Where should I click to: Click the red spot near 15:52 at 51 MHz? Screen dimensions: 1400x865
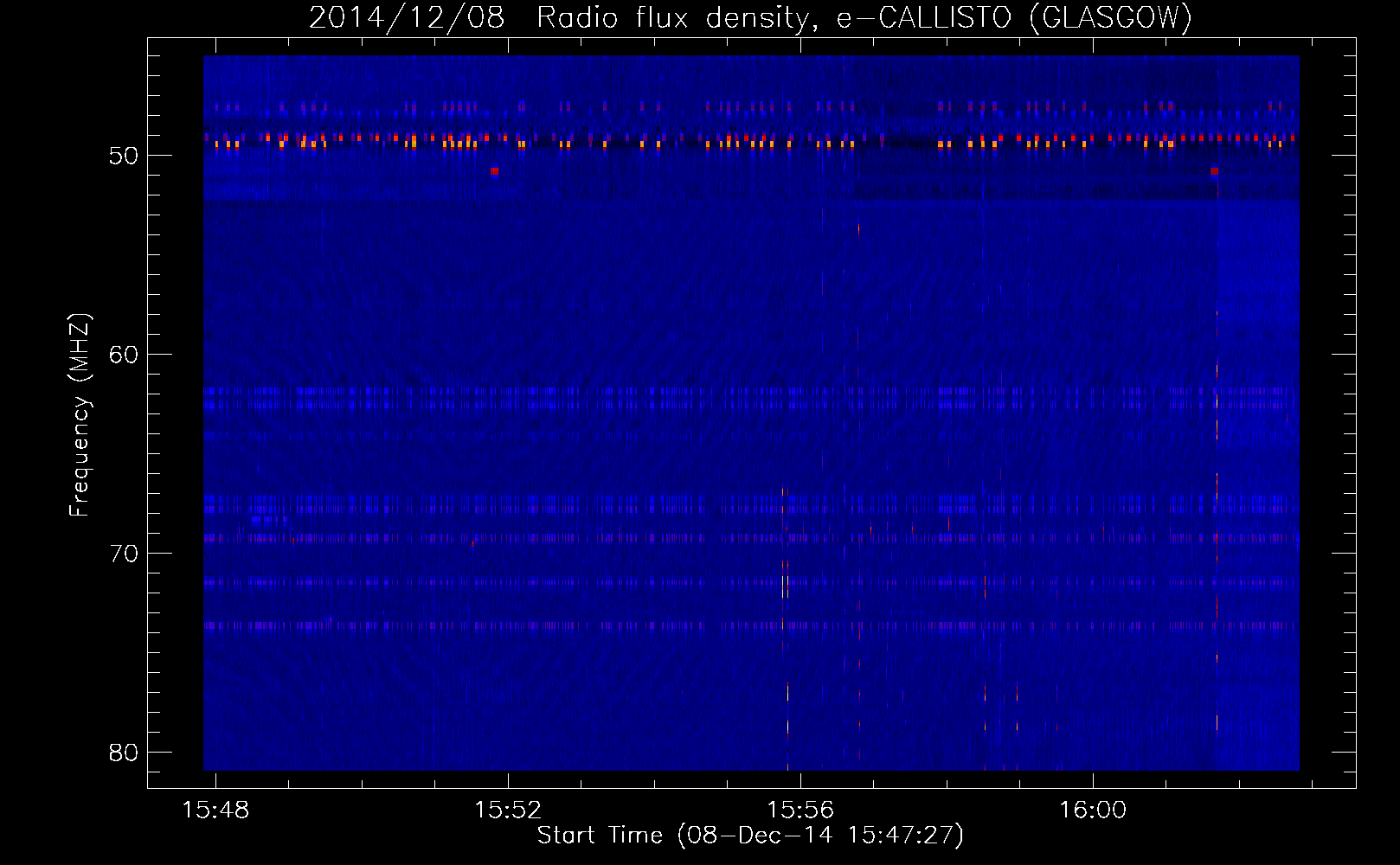click(x=494, y=171)
